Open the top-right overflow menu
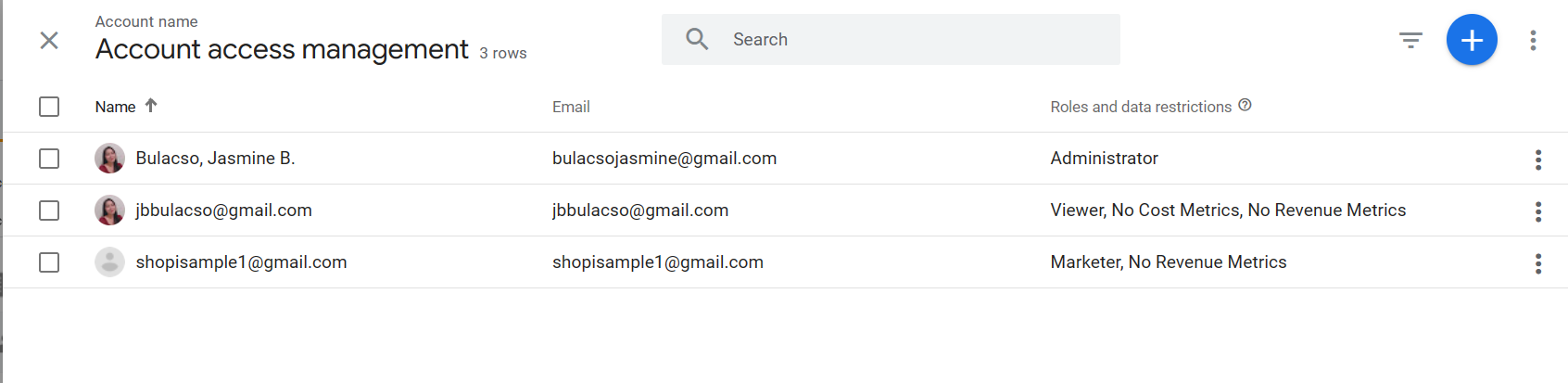 (1533, 40)
